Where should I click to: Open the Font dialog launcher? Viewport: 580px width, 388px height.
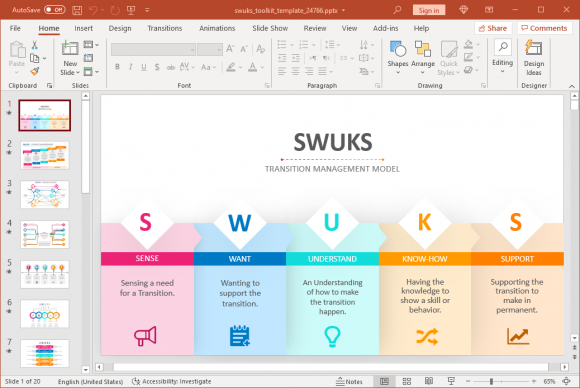point(267,86)
